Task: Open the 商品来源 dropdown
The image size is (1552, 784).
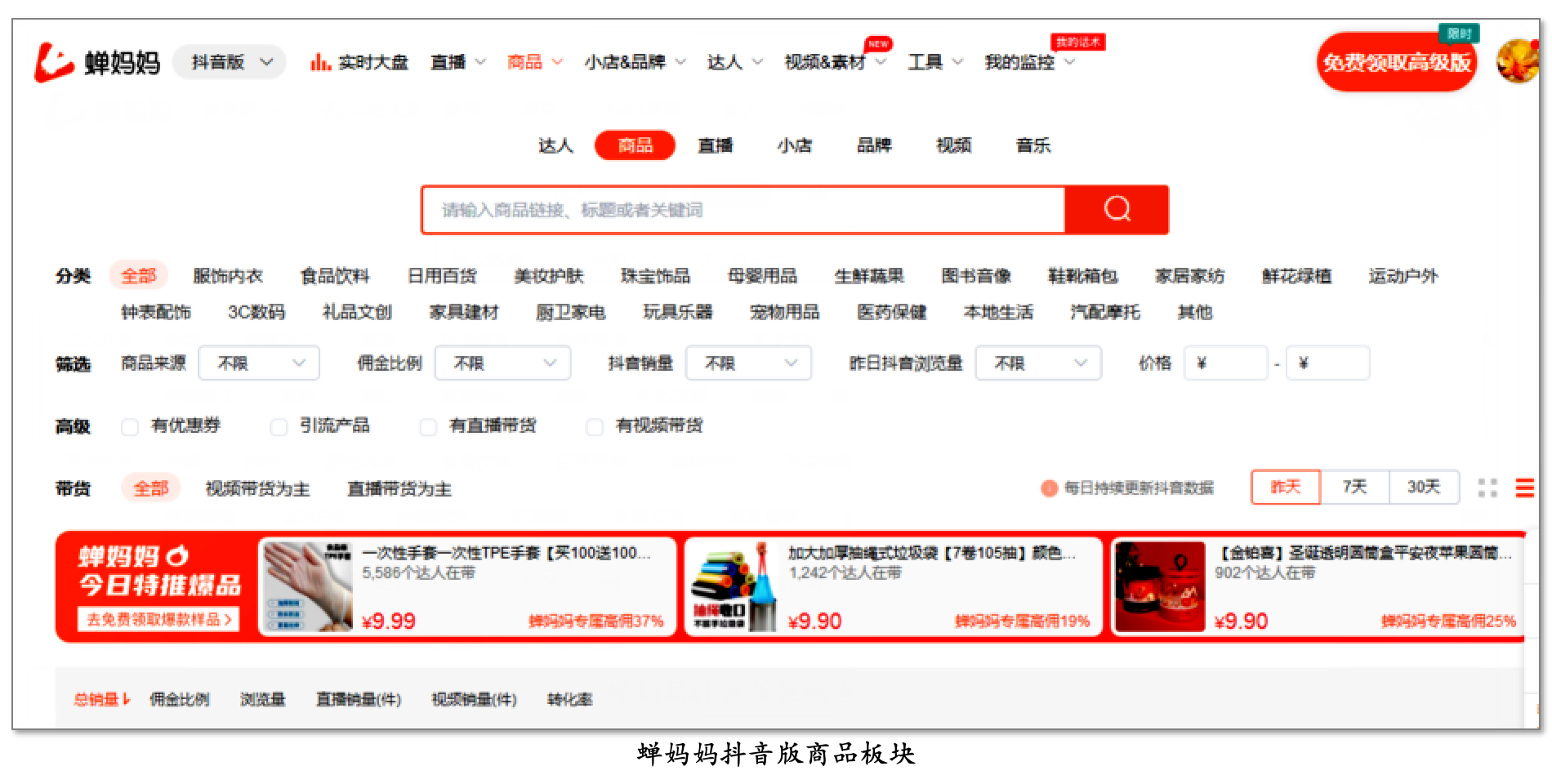Action: tap(259, 363)
